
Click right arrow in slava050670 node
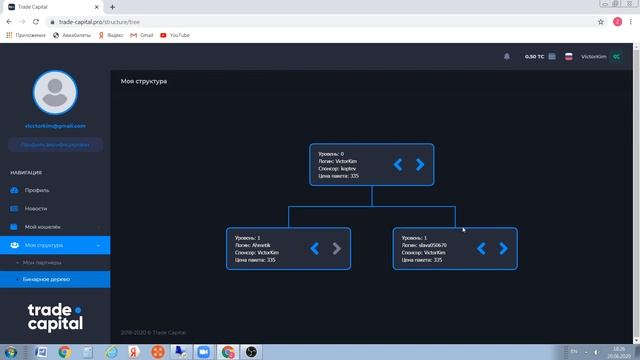(503, 248)
